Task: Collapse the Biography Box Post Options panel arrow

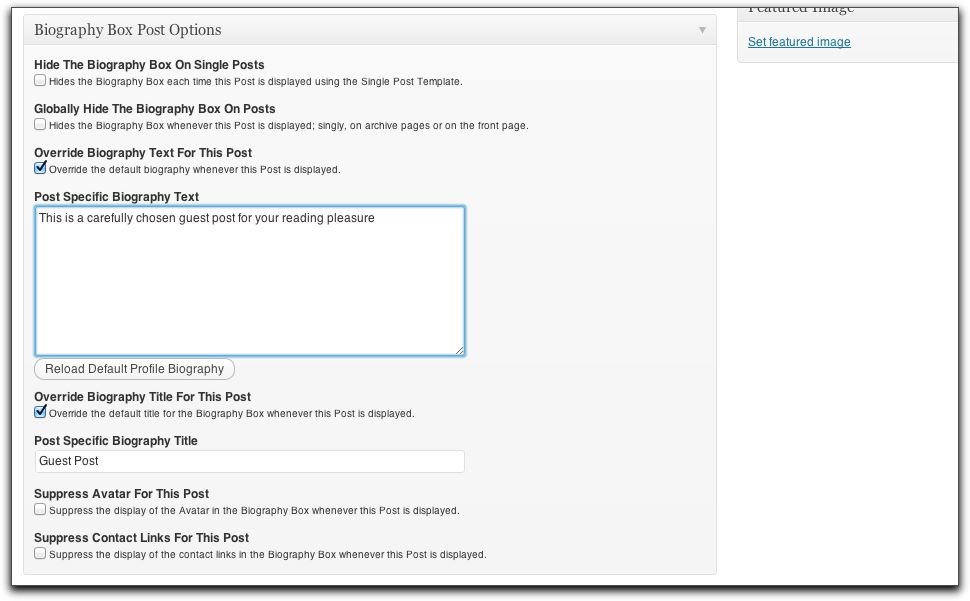Action: point(702,30)
